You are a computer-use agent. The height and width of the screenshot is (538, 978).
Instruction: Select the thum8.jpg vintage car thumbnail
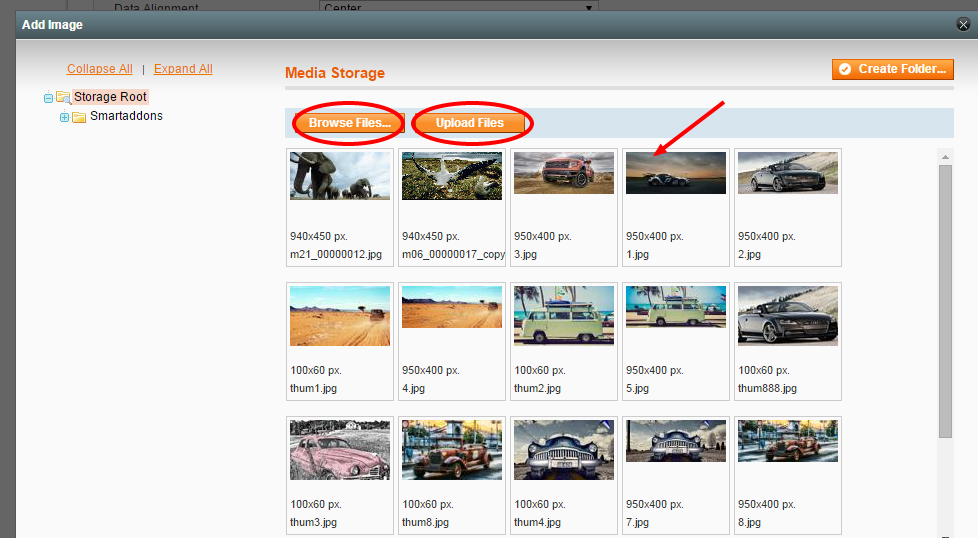click(452, 450)
